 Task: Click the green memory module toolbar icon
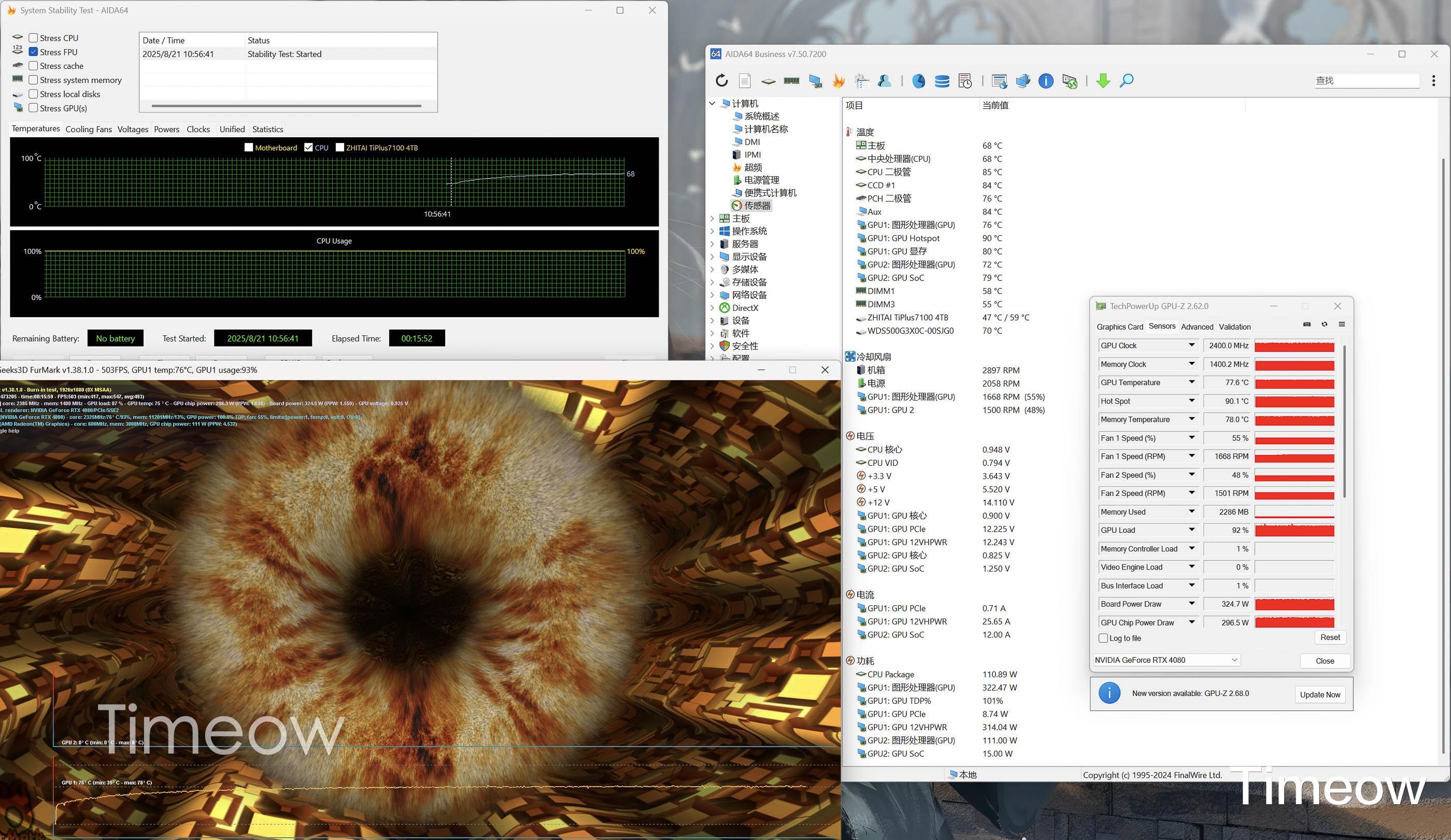tap(791, 81)
